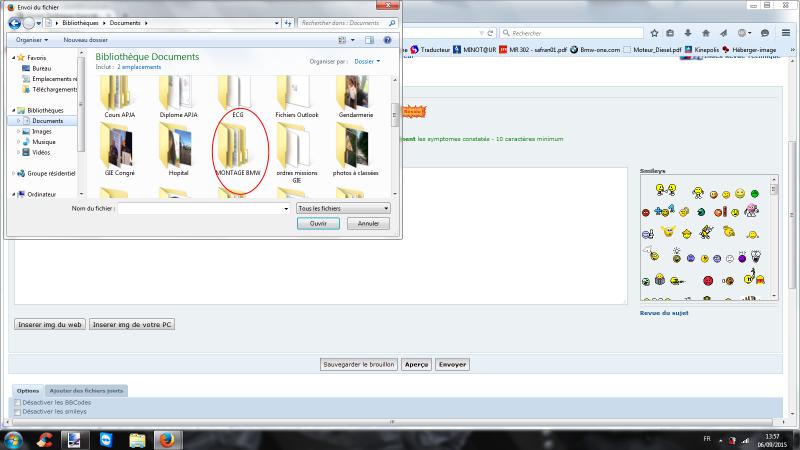Image resolution: width=800 pixels, height=450 pixels.
Task: Open Firefox from the Windows taskbar
Action: tap(169, 439)
